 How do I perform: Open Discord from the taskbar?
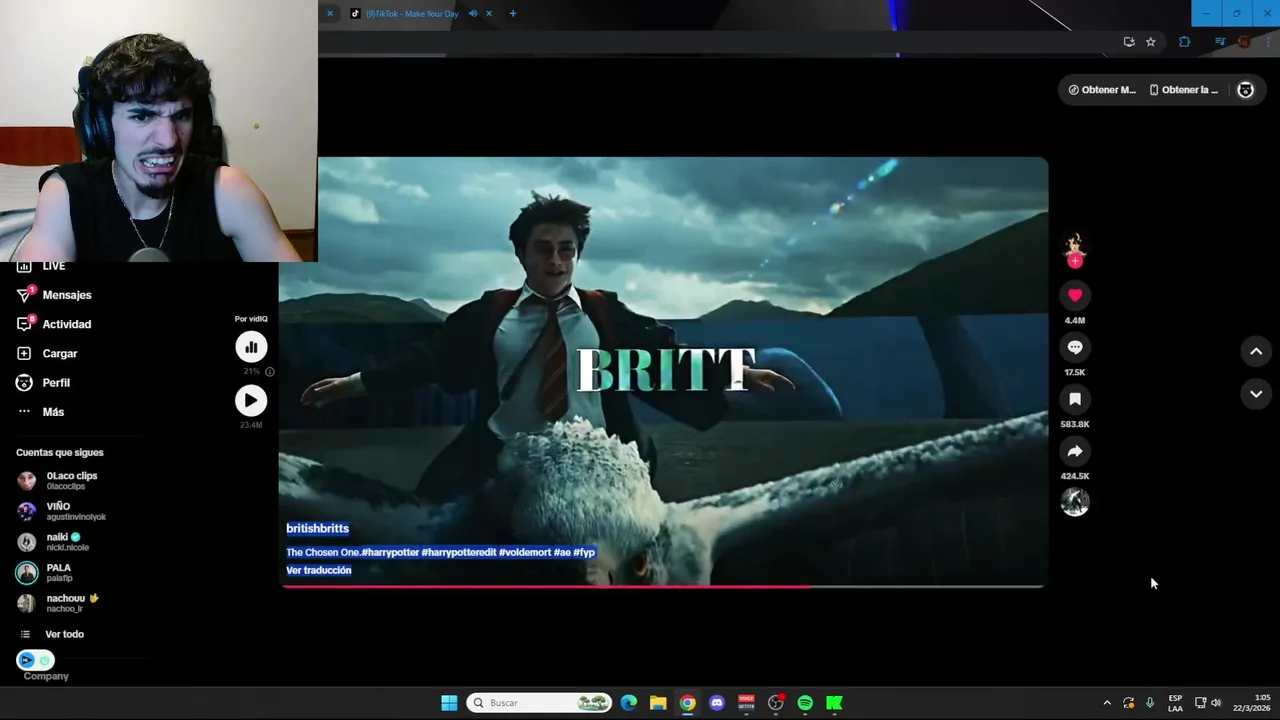tap(717, 703)
